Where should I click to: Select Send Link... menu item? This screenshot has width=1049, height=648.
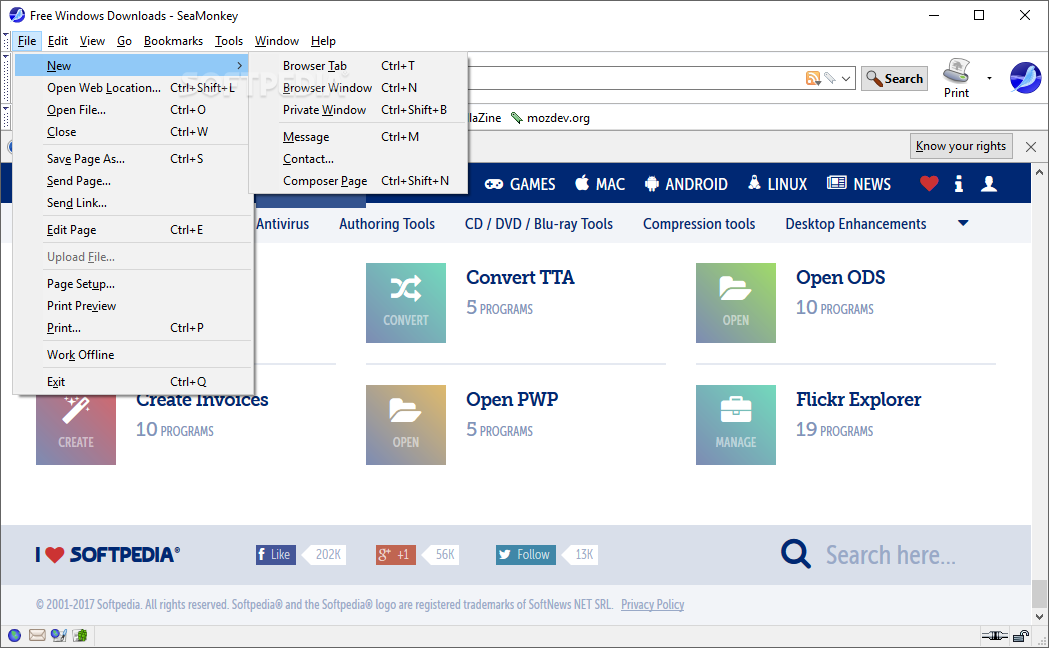133,203
